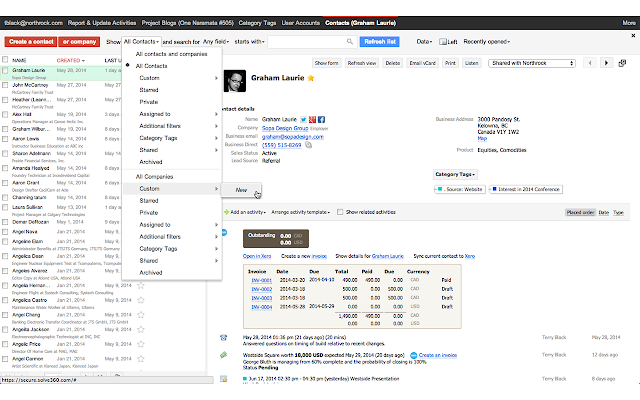Open the Any field dropdown
This screenshot has height=400, width=640.
216,42
